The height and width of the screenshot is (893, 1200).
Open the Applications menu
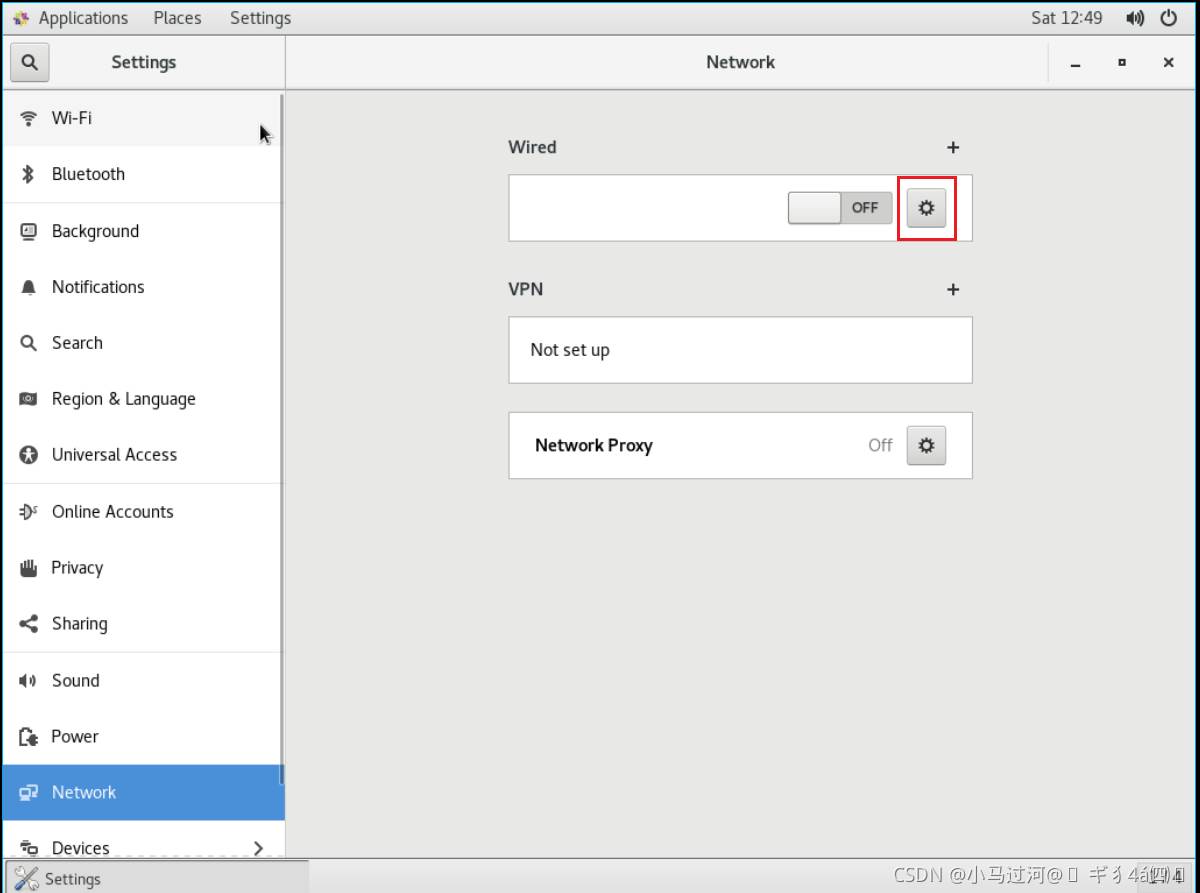click(x=82, y=18)
